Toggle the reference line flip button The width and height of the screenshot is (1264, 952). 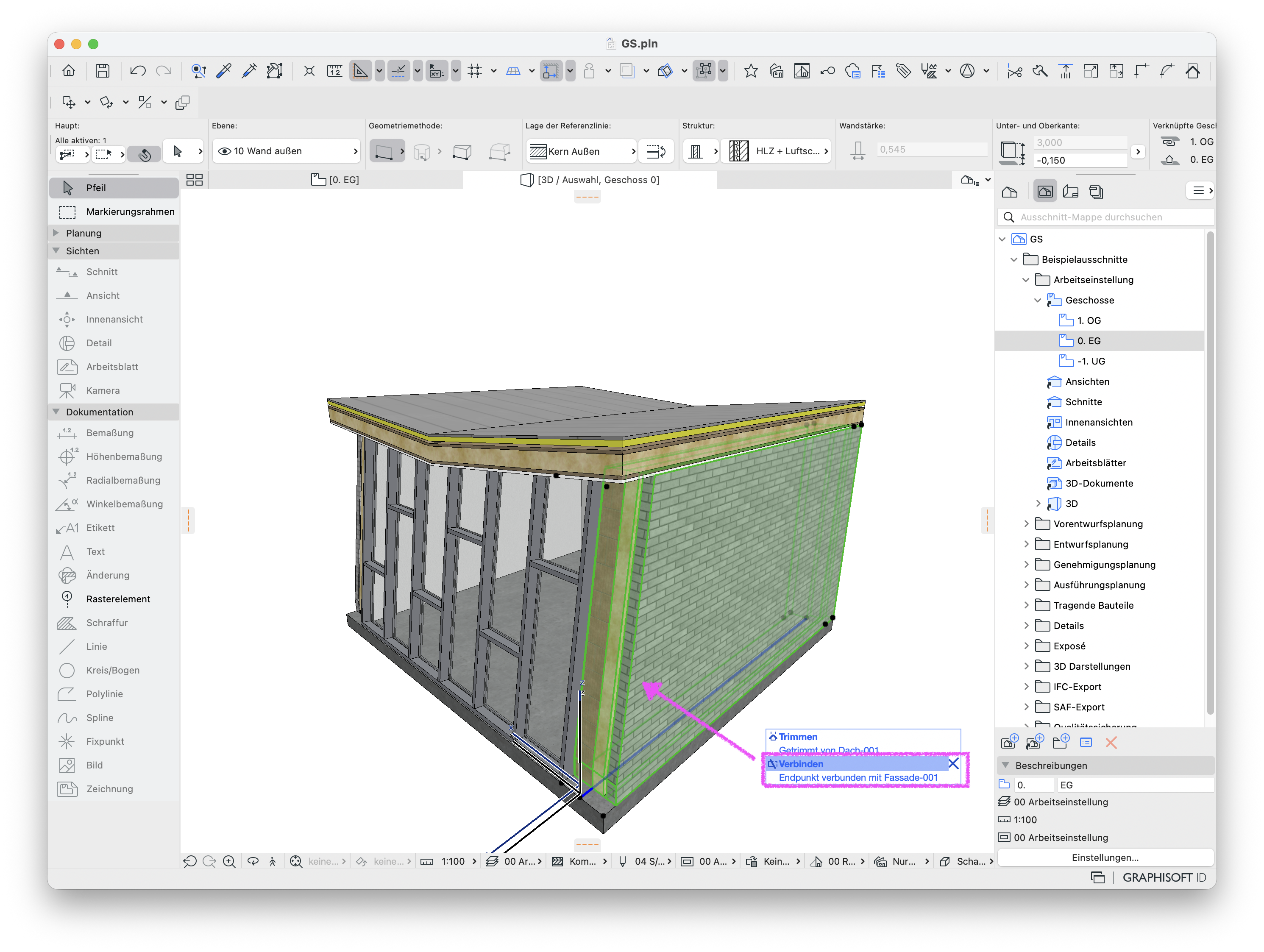pyautogui.click(x=655, y=151)
